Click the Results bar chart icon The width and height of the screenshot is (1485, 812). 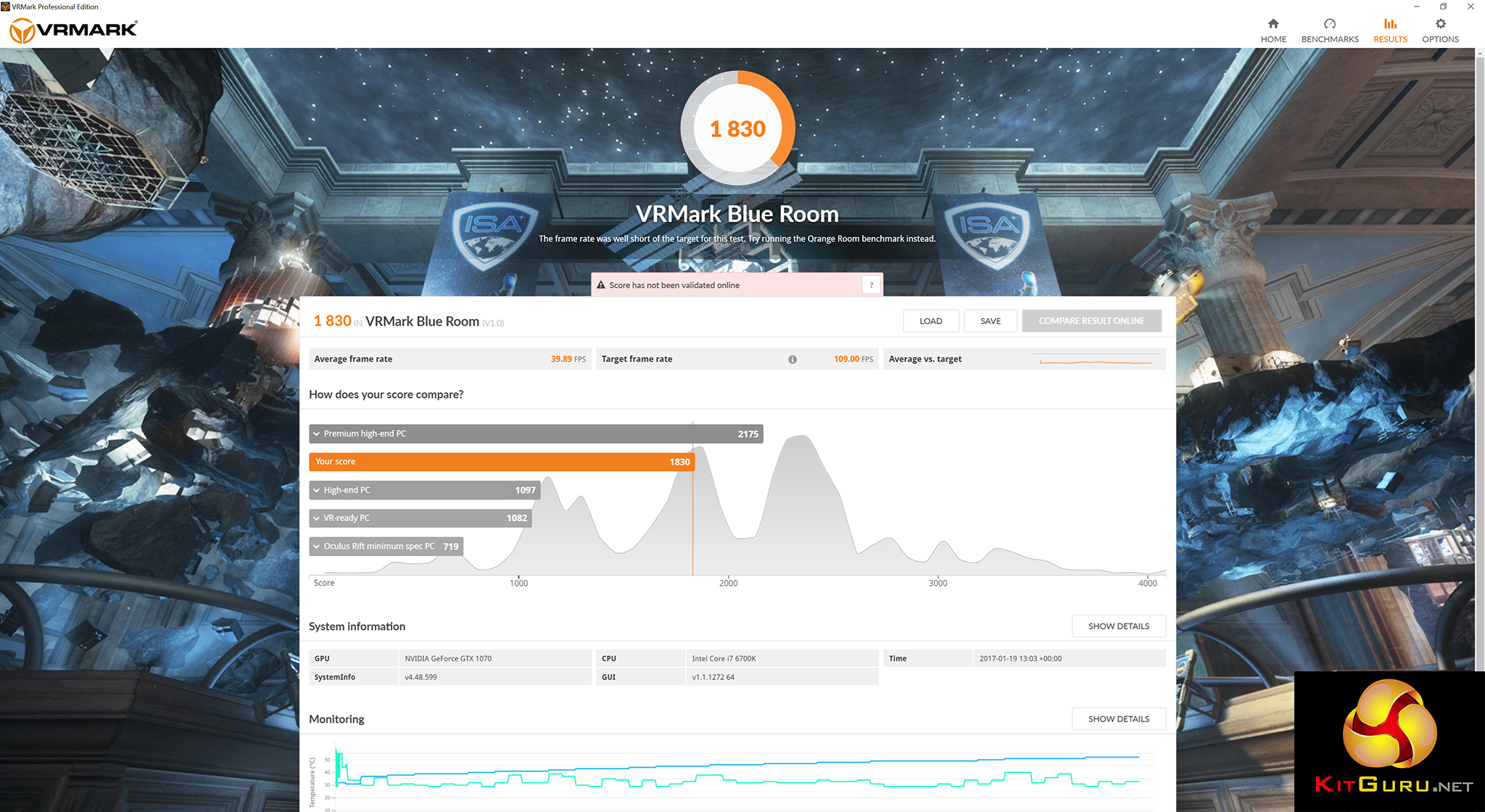point(1390,24)
